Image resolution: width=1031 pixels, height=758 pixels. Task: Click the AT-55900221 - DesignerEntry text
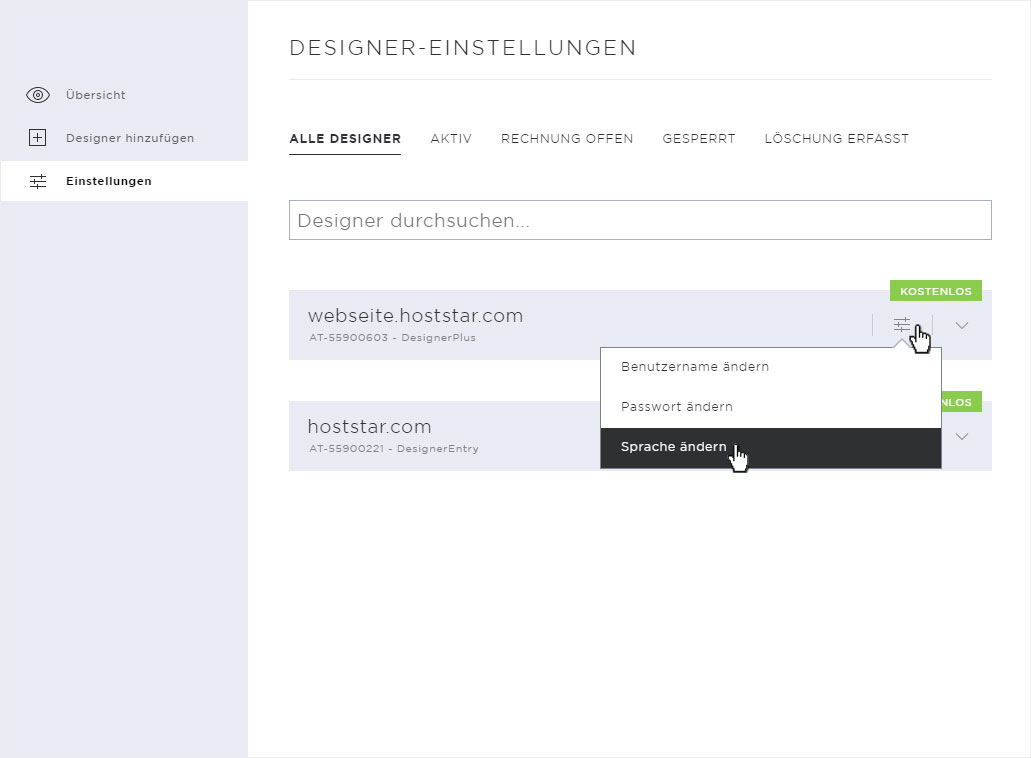point(394,449)
